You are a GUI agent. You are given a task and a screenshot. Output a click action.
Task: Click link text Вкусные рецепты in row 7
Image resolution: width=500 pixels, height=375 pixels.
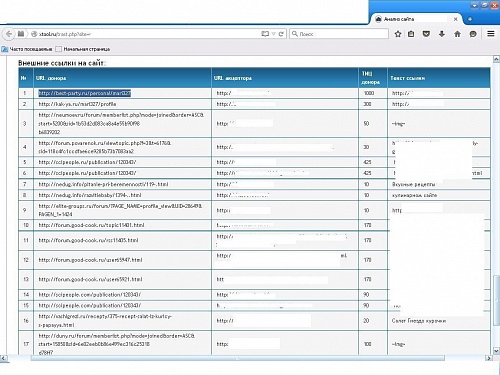tap(413, 184)
